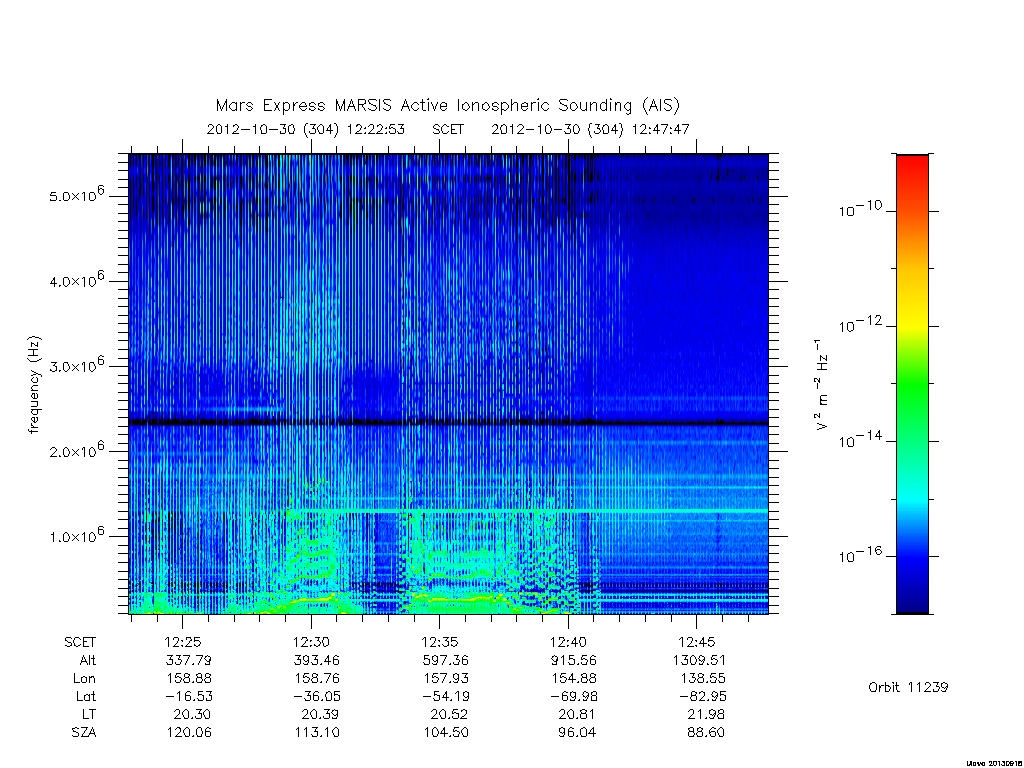This screenshot has width=1024, height=768.
Task: Click altitude value 1309.51
Action: coord(699,660)
